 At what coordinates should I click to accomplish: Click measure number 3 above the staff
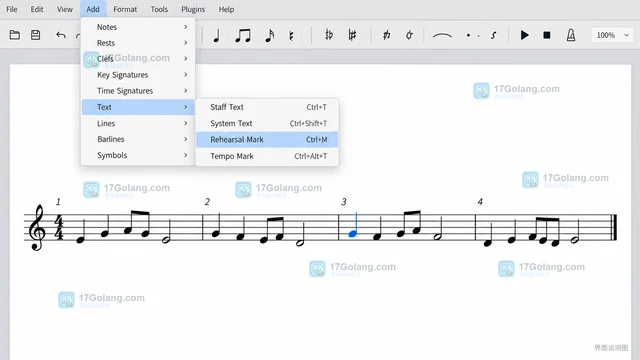(x=344, y=202)
